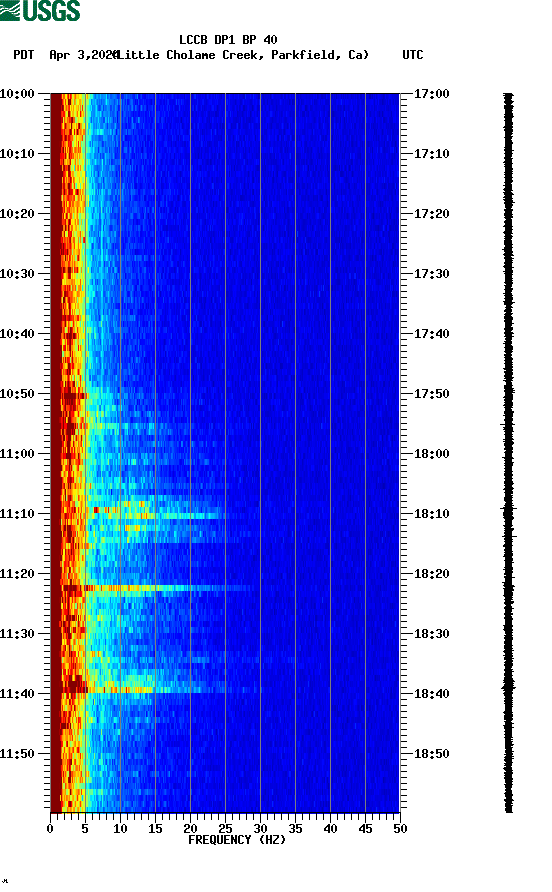Click the 5 Hz frequency axis label
This screenshot has height=892, width=552.
point(85,829)
